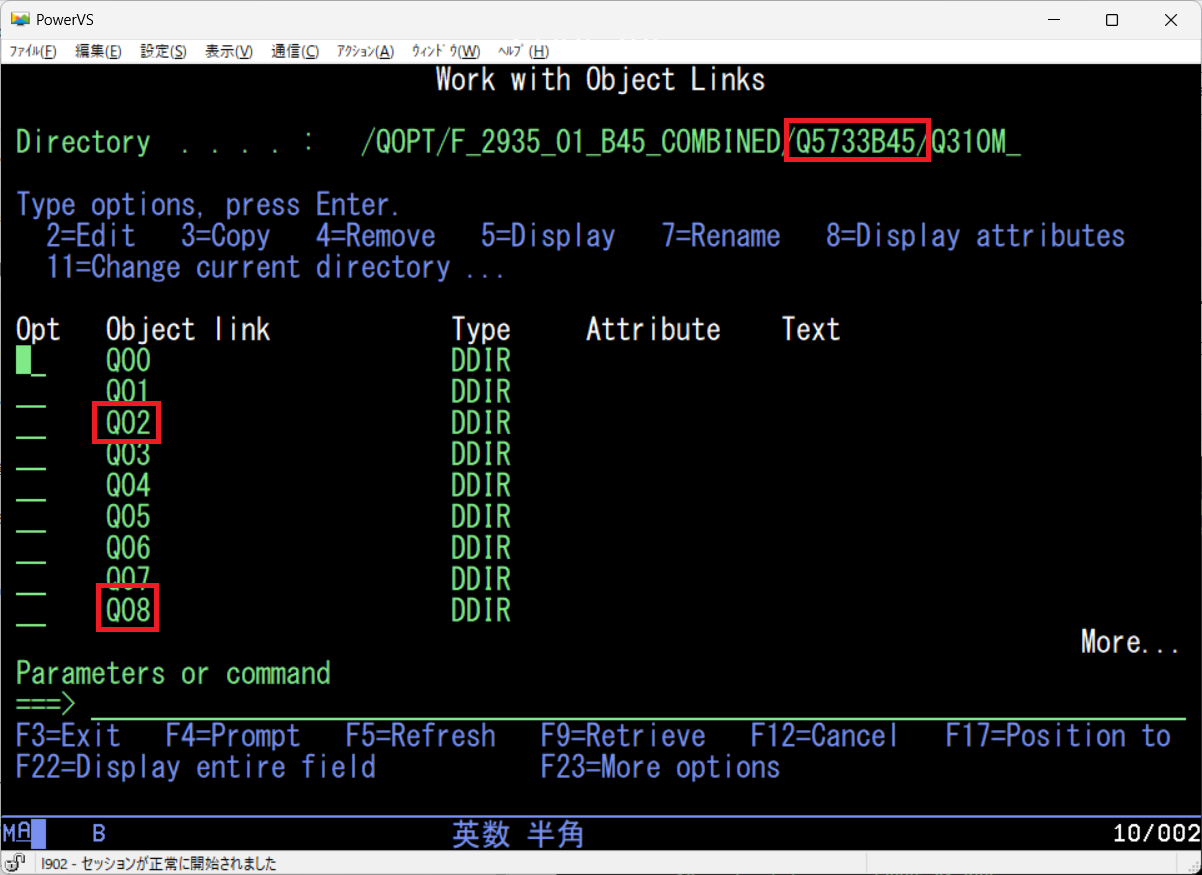
Task: Select the Q05 object link
Action: pos(128,517)
